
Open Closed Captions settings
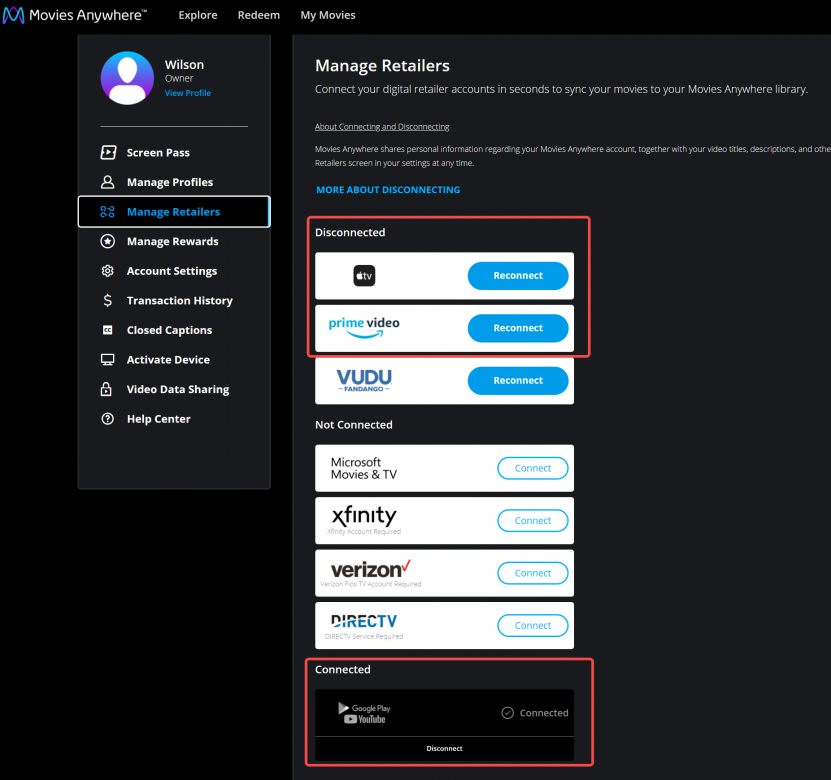pos(169,330)
